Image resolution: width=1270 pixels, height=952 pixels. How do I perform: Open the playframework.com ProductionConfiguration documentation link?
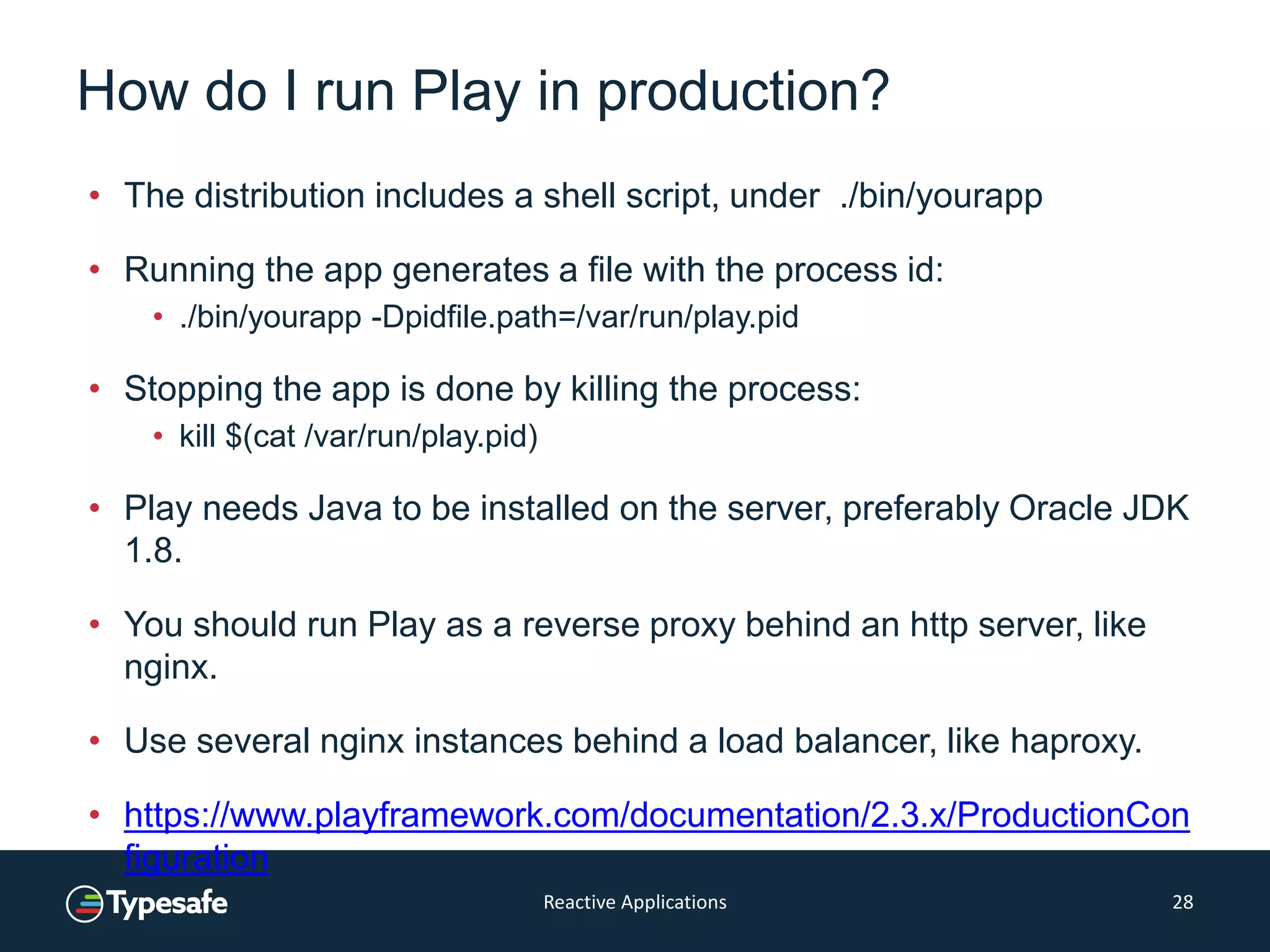click(x=656, y=814)
